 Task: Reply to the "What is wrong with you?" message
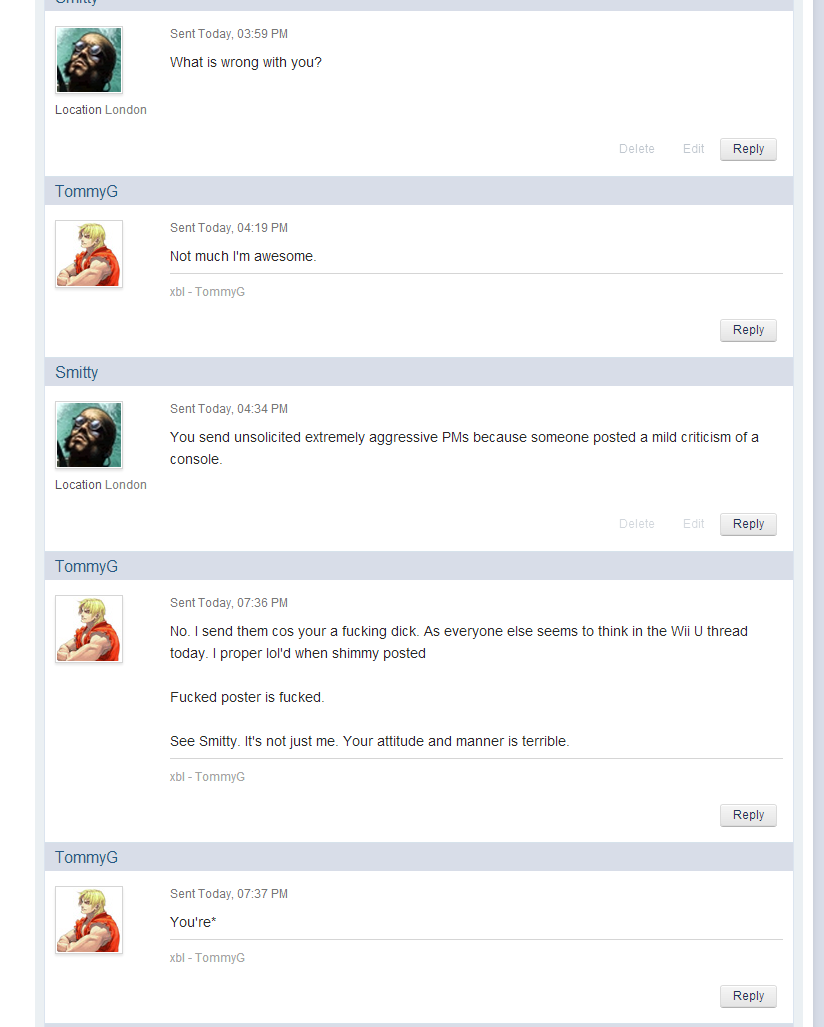[748, 149]
